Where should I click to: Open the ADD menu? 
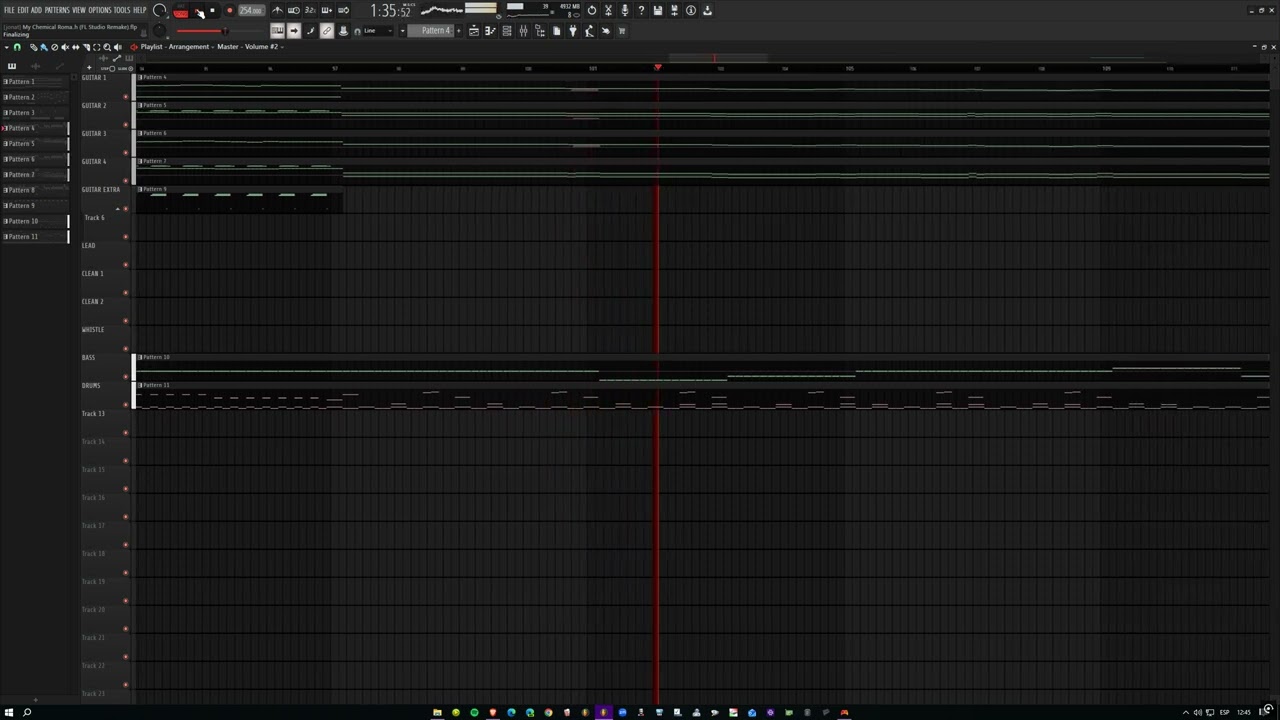37,10
